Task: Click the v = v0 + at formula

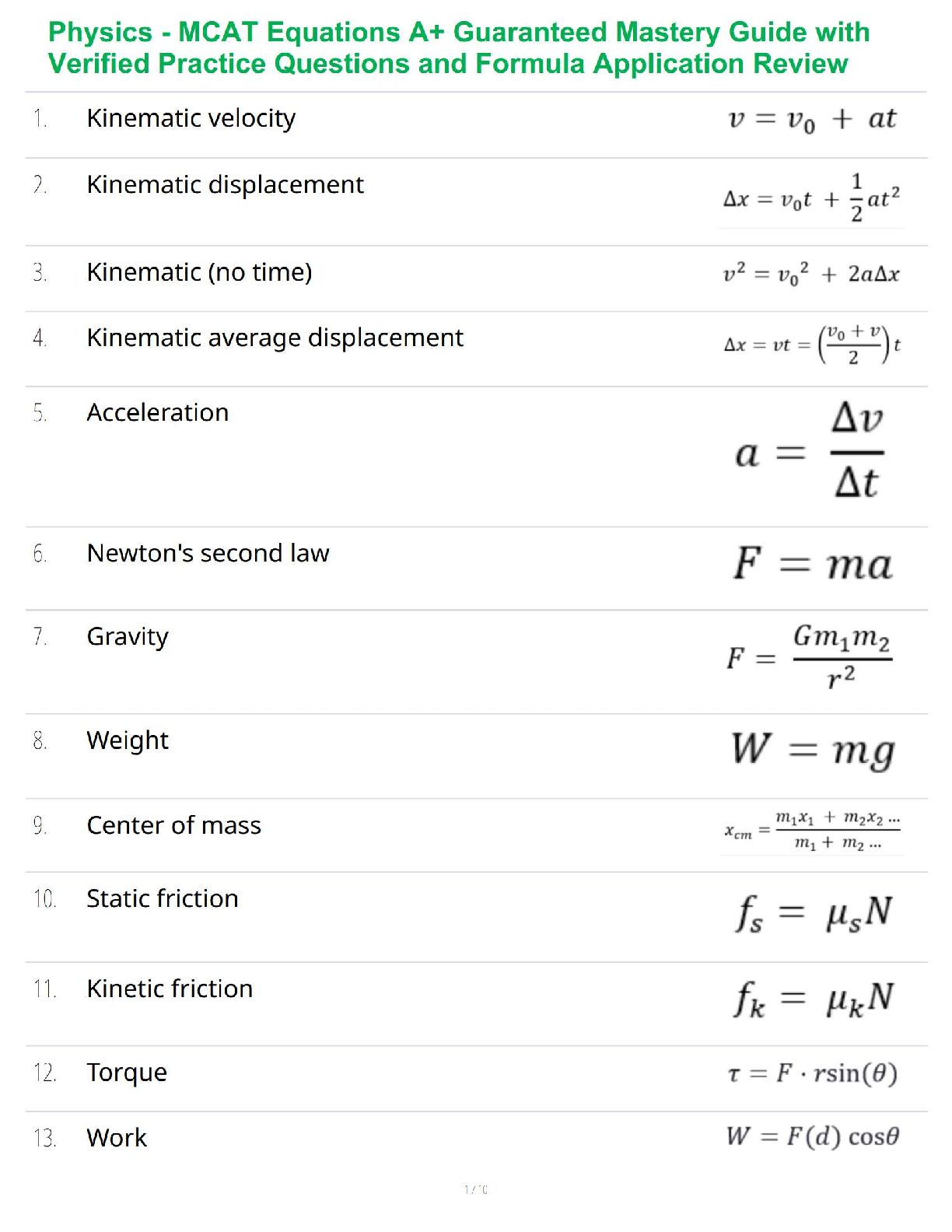Action: pyautogui.click(x=811, y=119)
